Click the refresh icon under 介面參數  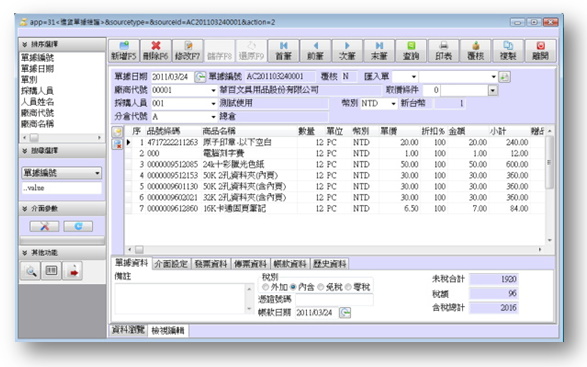pos(78,226)
